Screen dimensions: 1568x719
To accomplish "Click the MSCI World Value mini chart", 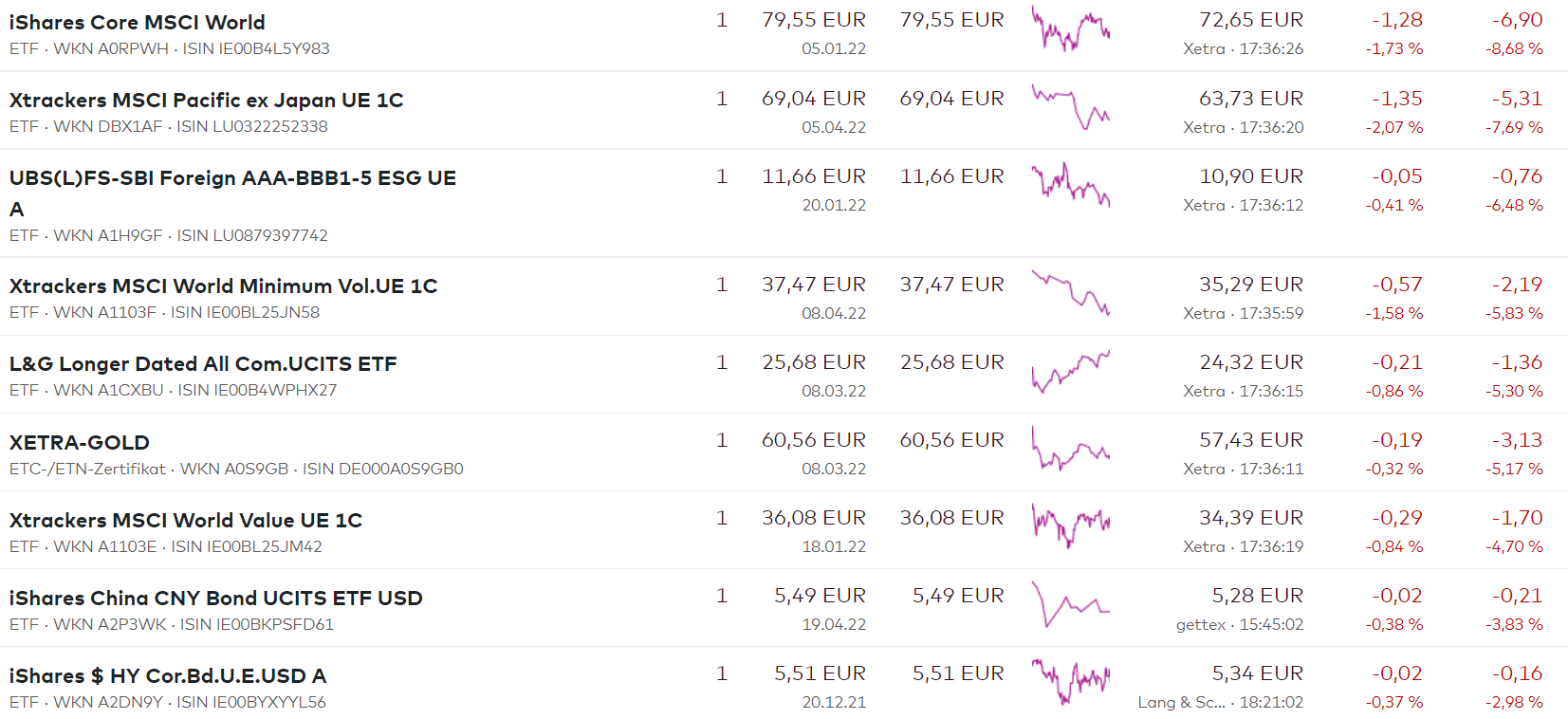I will 1071,527.
